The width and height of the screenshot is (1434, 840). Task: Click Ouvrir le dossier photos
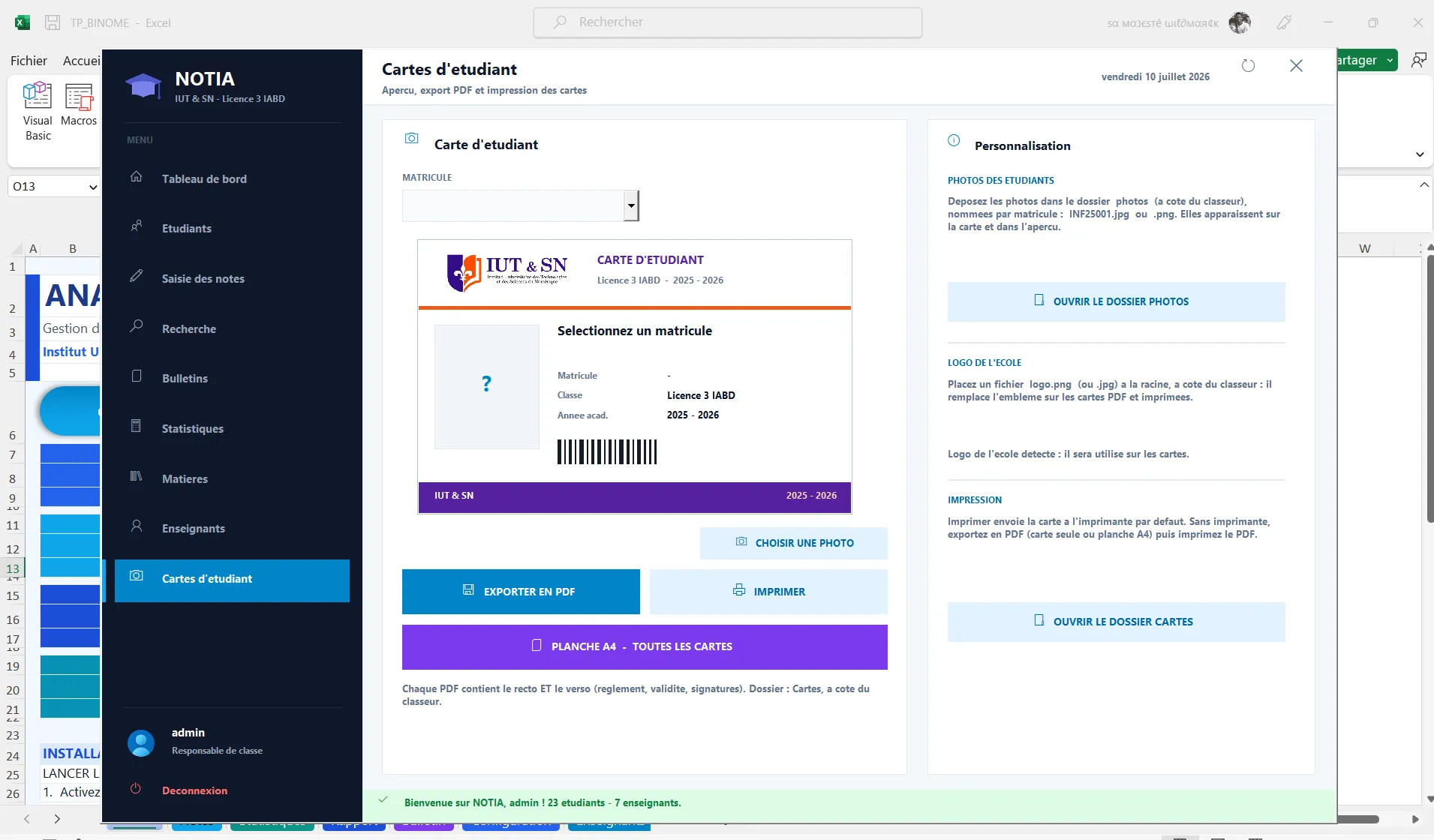(1116, 301)
